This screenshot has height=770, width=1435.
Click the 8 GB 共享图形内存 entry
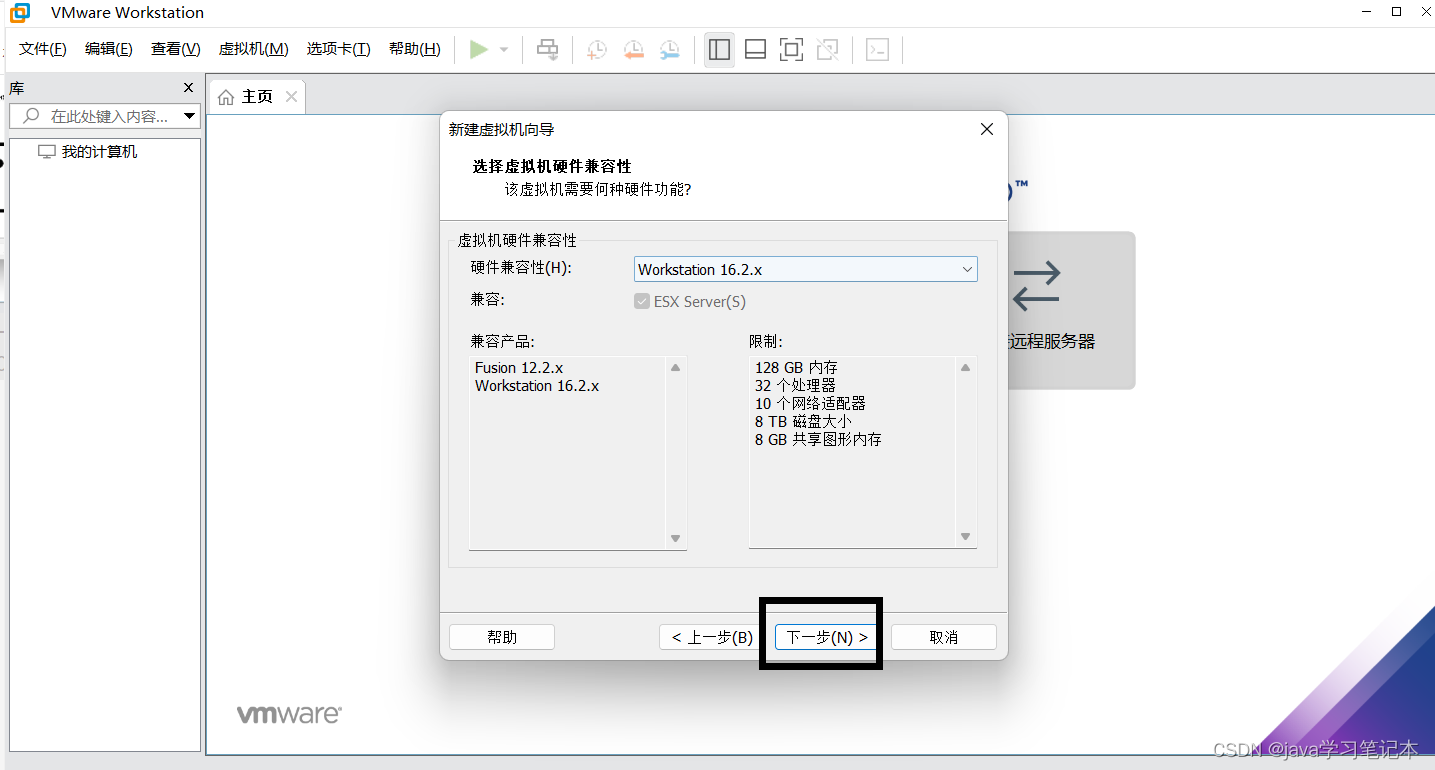tap(818, 440)
